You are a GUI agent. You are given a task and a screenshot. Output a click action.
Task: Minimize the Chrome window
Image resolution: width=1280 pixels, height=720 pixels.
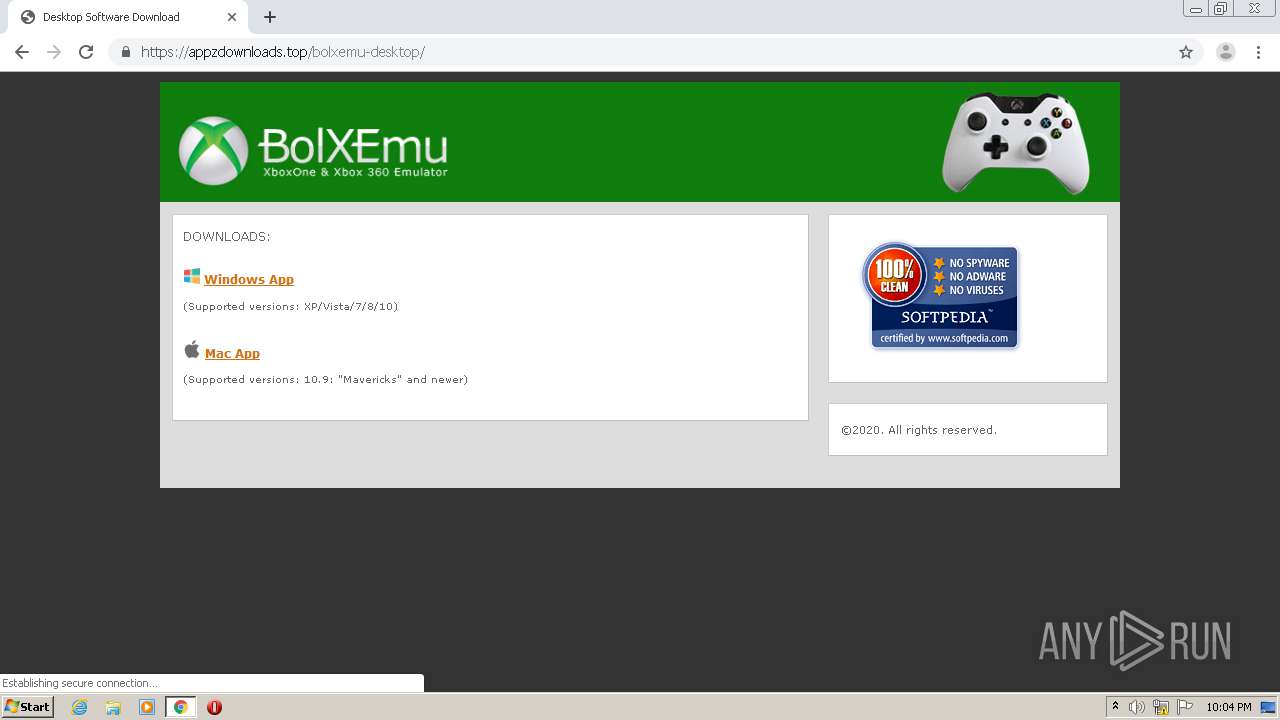pyautogui.click(x=1195, y=9)
